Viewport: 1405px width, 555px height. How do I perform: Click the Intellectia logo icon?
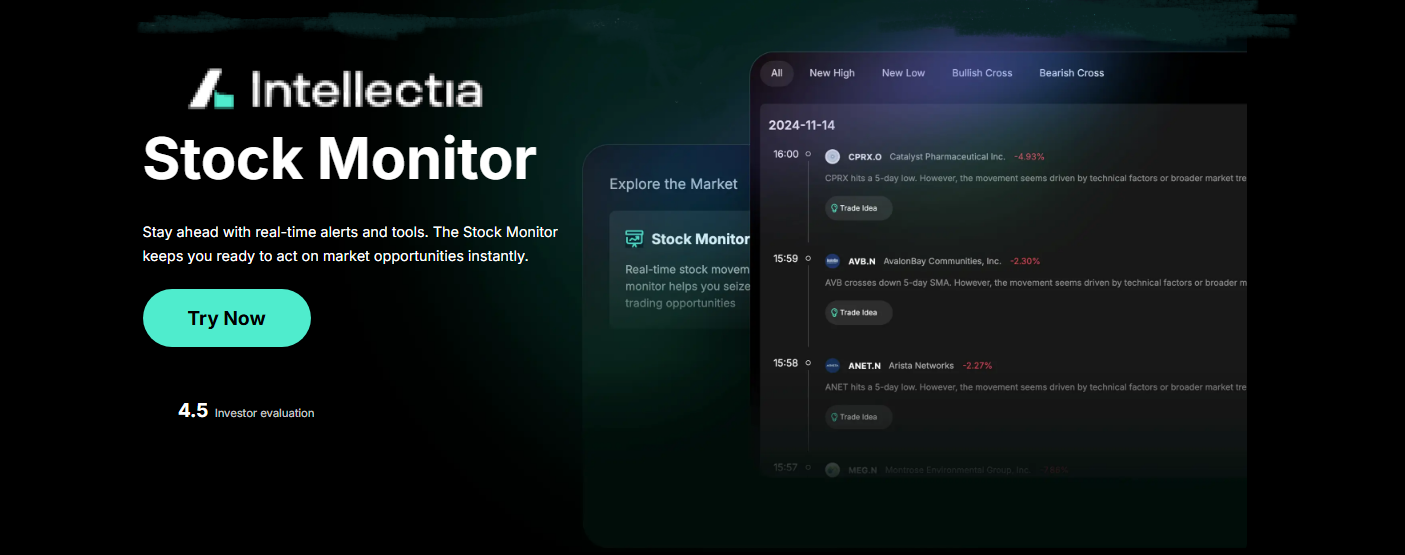click(212, 89)
